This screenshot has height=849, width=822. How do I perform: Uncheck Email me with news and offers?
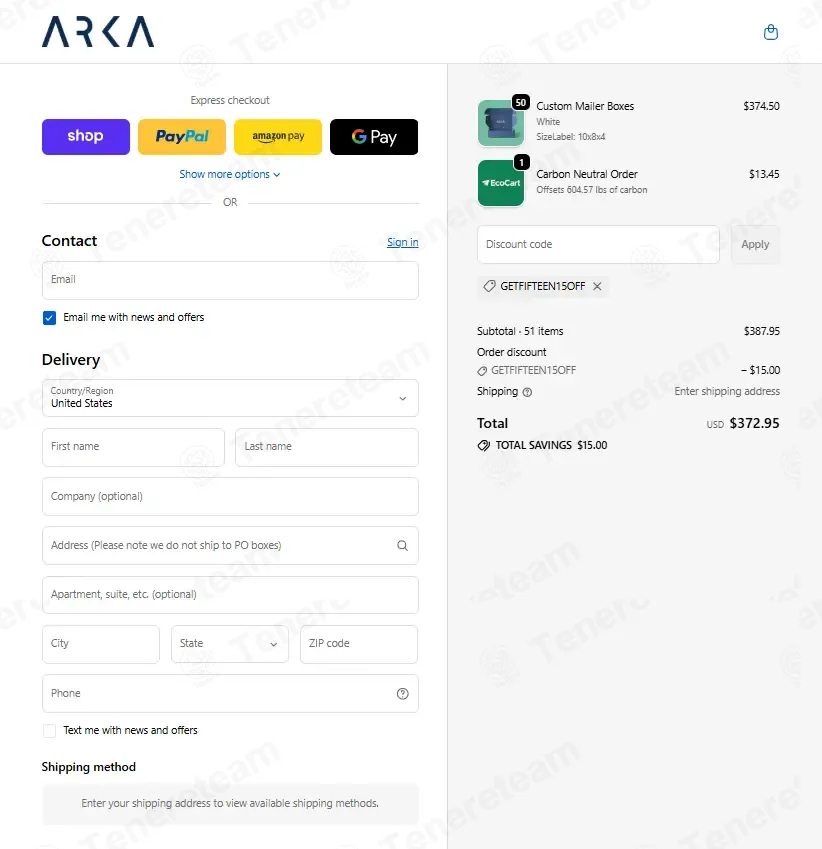click(49, 318)
